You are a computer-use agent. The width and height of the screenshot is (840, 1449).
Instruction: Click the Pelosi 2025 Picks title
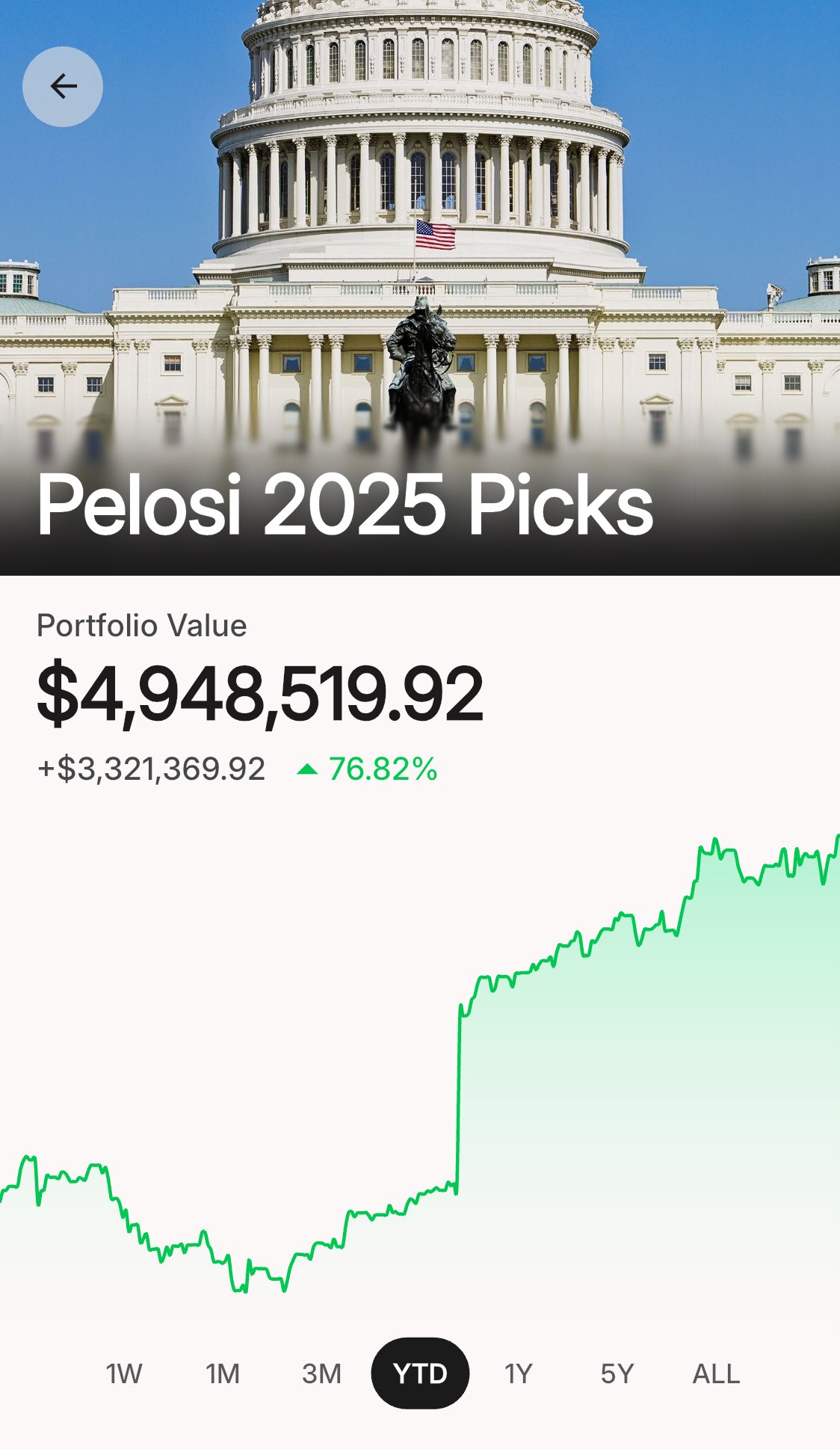pos(345,505)
